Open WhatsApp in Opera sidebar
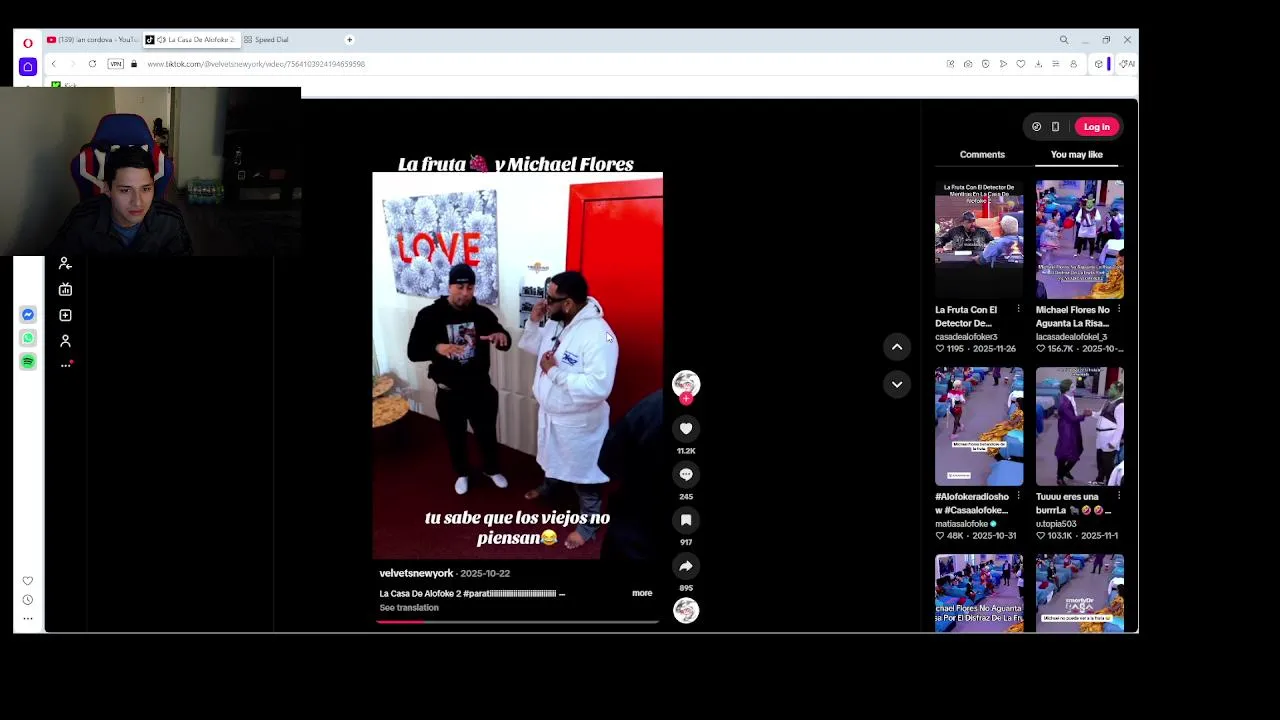The width and height of the screenshot is (1280, 720). click(x=28, y=338)
